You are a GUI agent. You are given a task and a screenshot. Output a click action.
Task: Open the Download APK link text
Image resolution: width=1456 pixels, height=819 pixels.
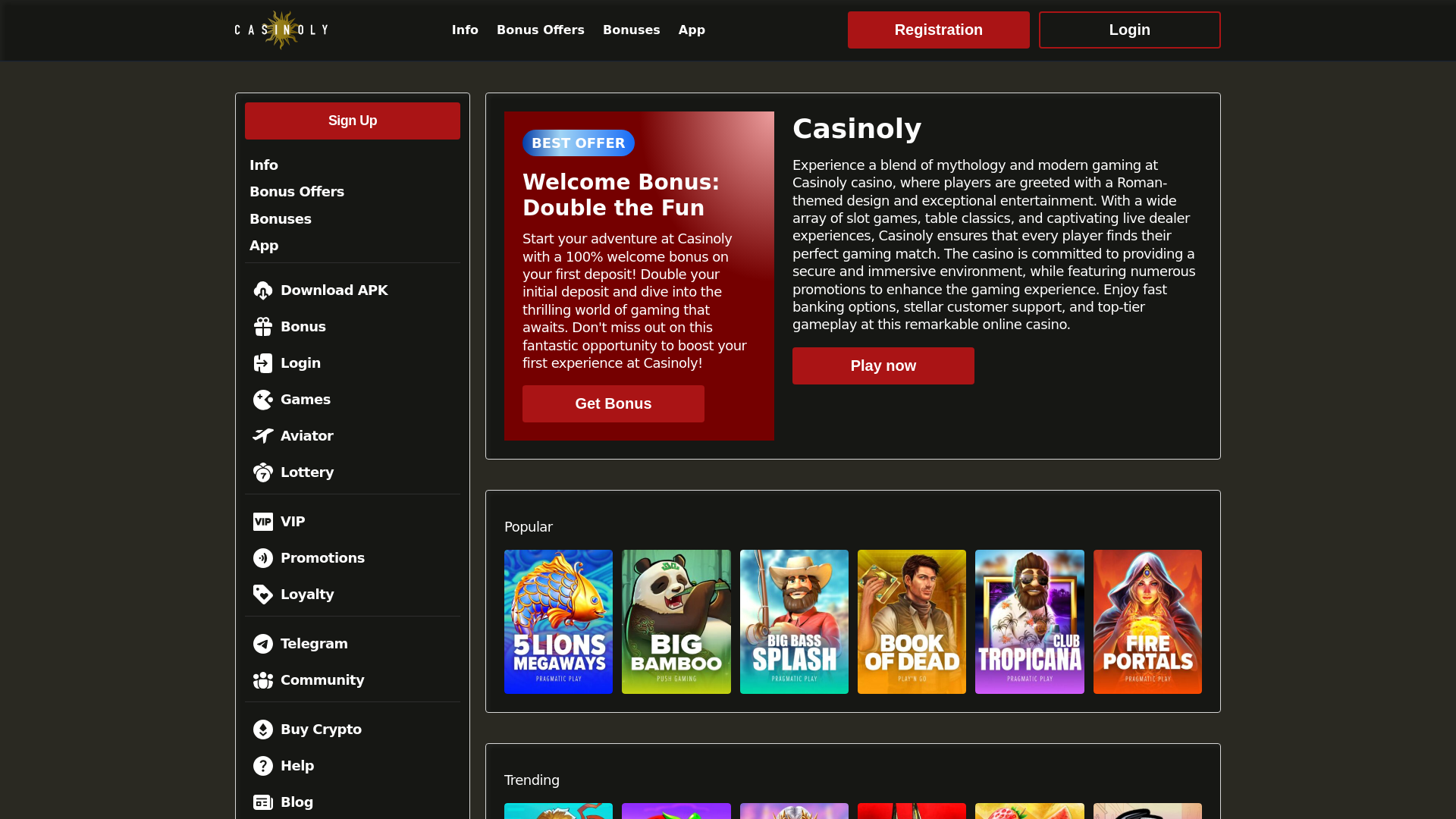[334, 290]
